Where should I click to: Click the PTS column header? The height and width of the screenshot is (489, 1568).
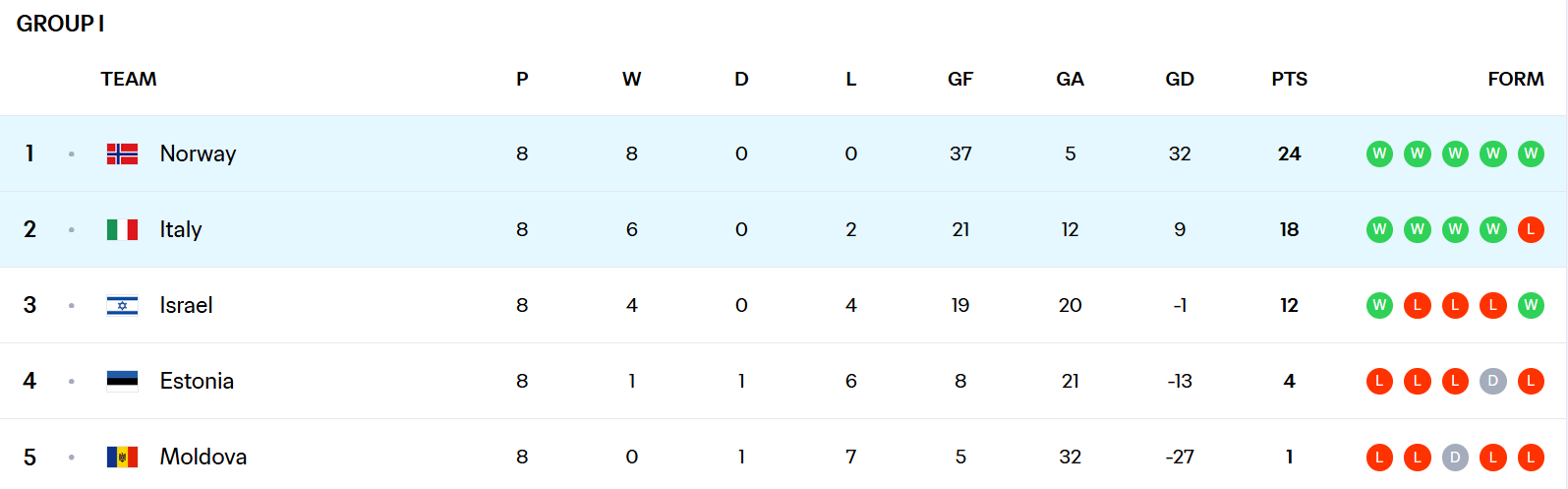tap(1289, 79)
